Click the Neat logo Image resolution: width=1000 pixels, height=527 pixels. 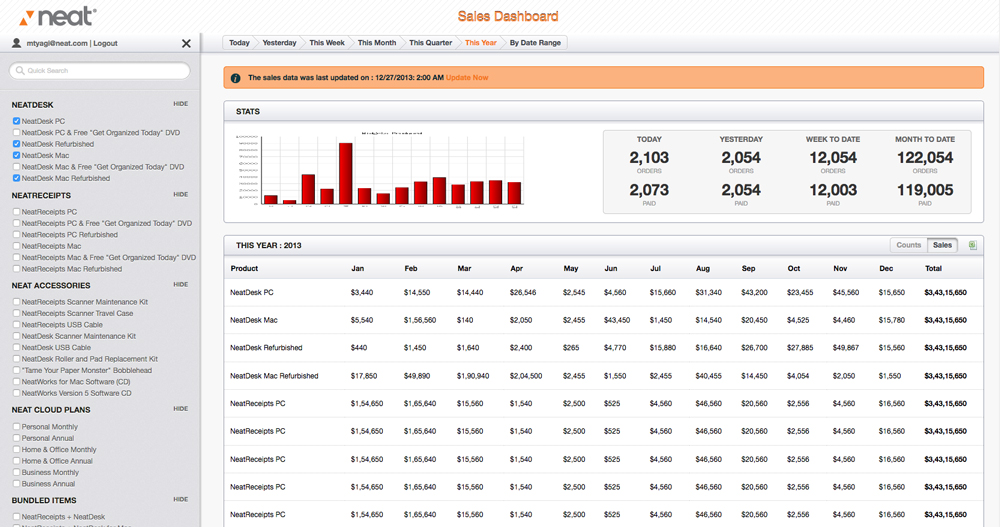pyautogui.click(x=57, y=17)
